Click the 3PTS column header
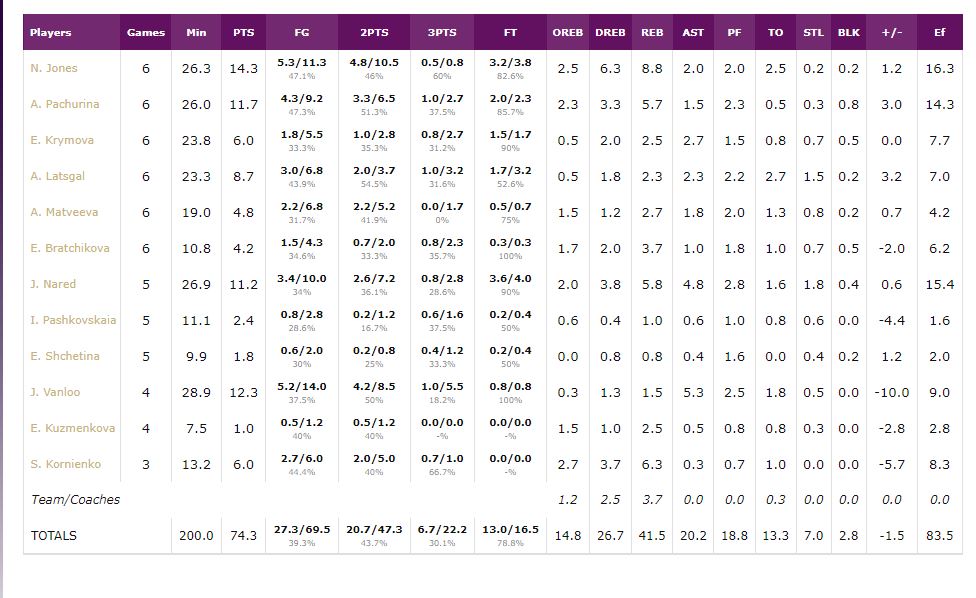This screenshot has height=598, width=976. [x=441, y=32]
